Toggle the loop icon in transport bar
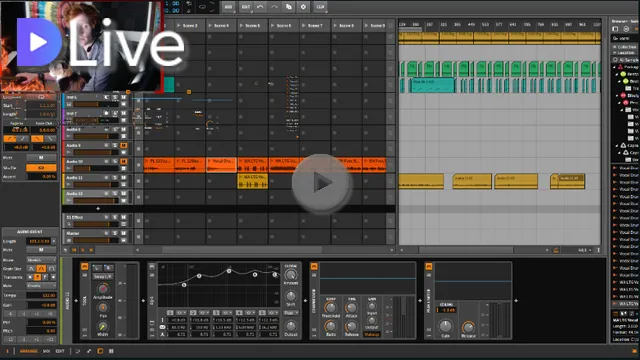Viewport: 640px width, 360px height. (202, 7)
